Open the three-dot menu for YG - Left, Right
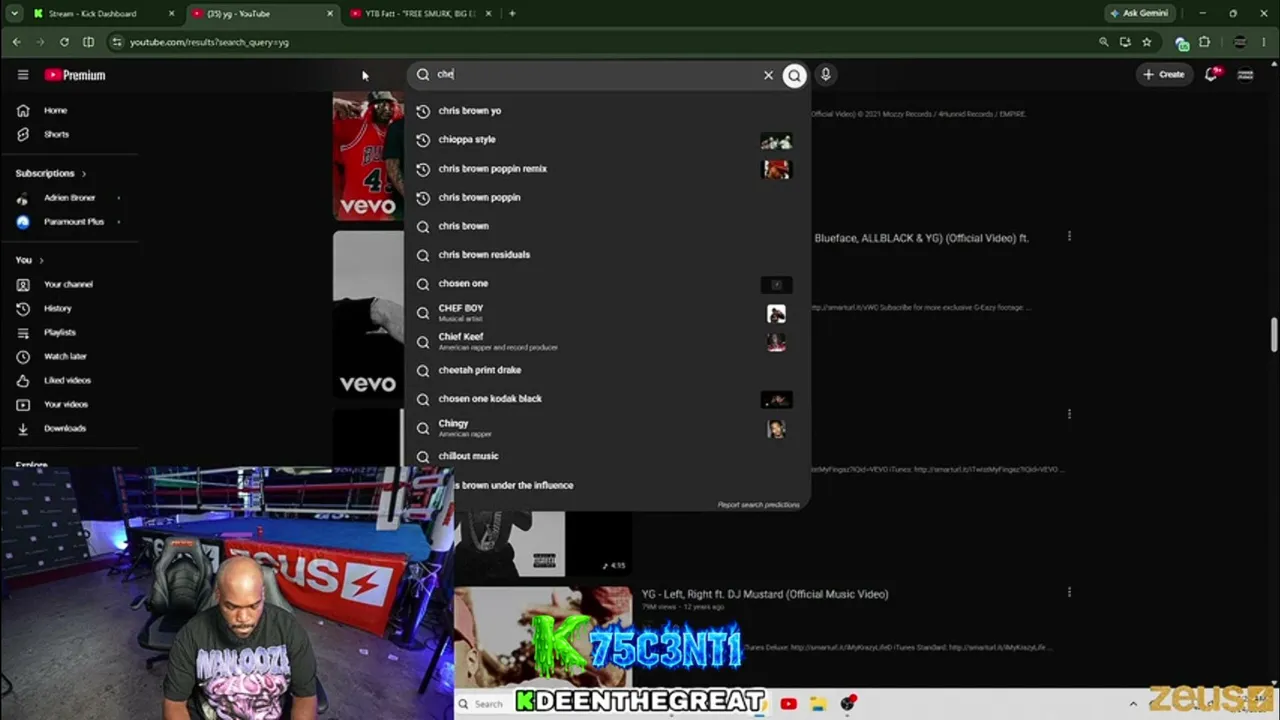Image resolution: width=1280 pixels, height=720 pixels. [1069, 592]
